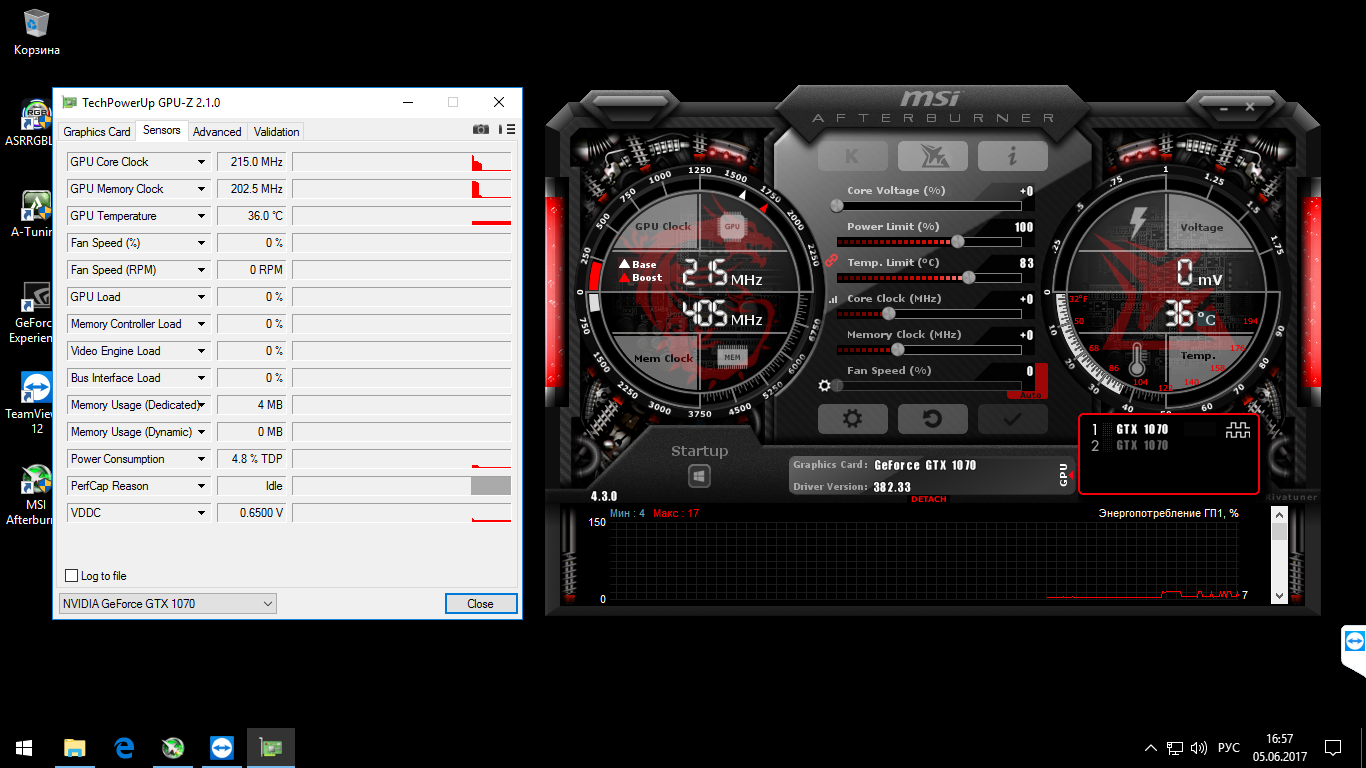Open the Memory Controller Load sensor dropdown
1366x768 pixels.
201,324
